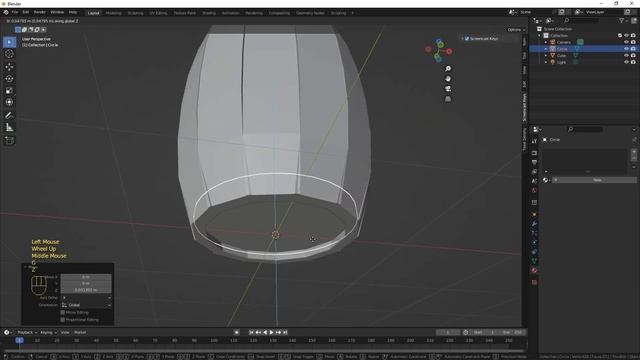640x360 pixels.
Task: Hide Circle in viewport via eye icon
Action: (626, 49)
